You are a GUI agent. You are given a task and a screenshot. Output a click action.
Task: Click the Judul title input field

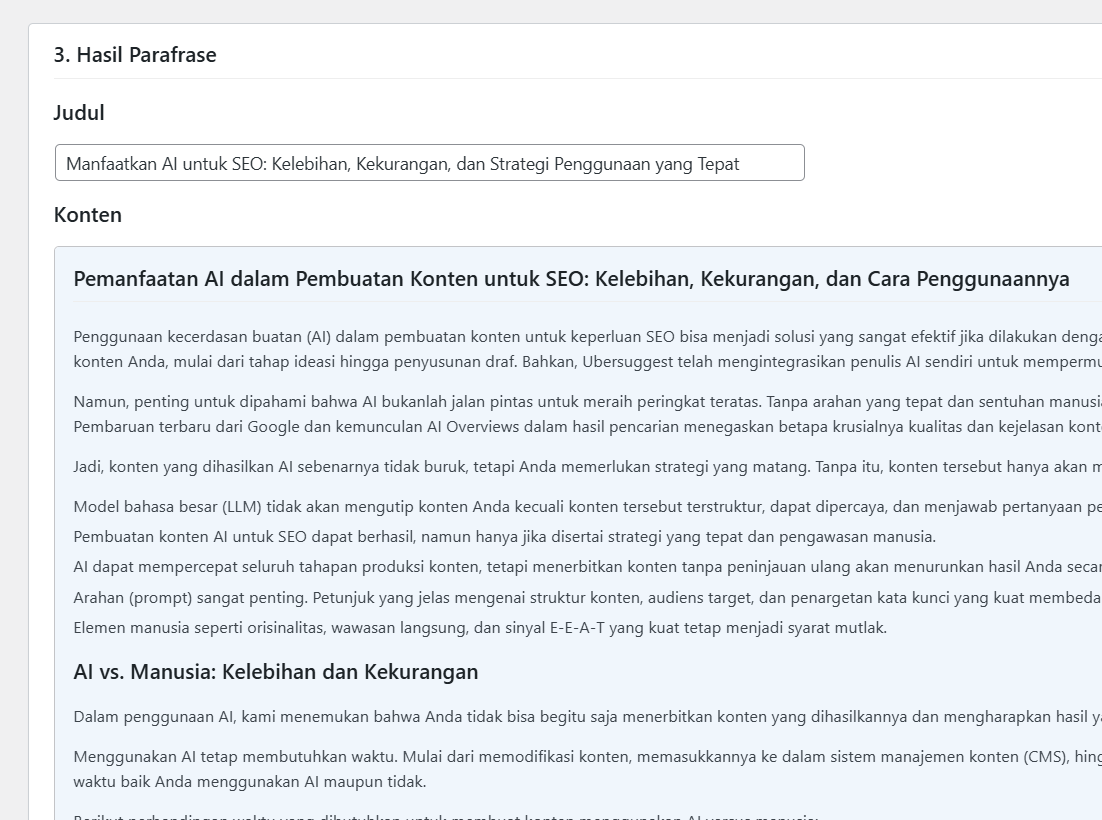(x=429, y=163)
